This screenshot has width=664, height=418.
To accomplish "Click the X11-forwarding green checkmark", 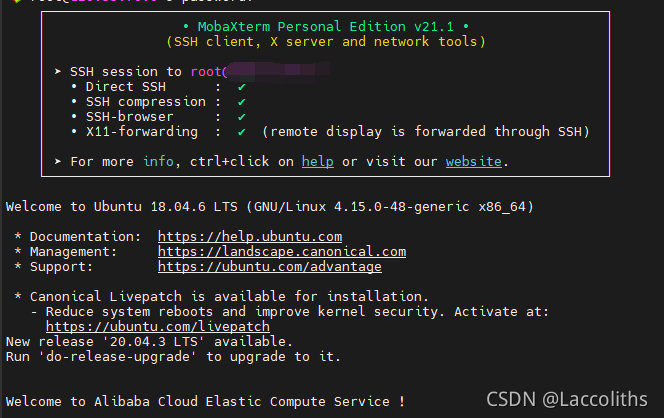I will click(x=241, y=132).
